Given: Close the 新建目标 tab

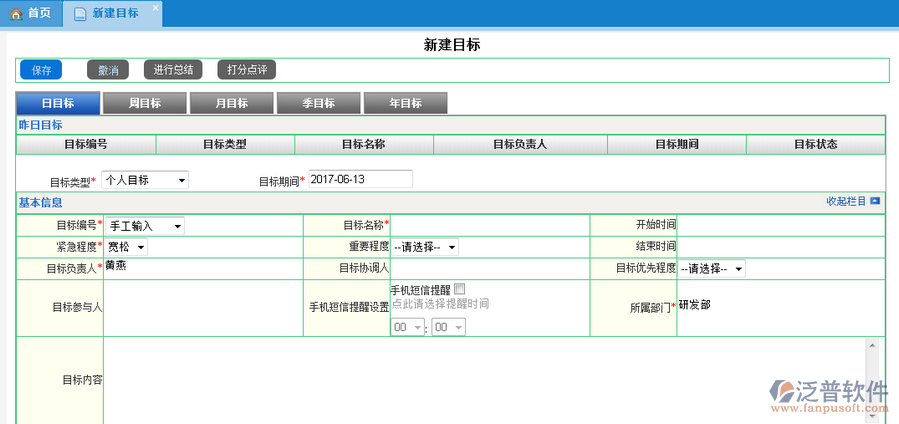Looking at the screenshot, I should coord(155,8).
